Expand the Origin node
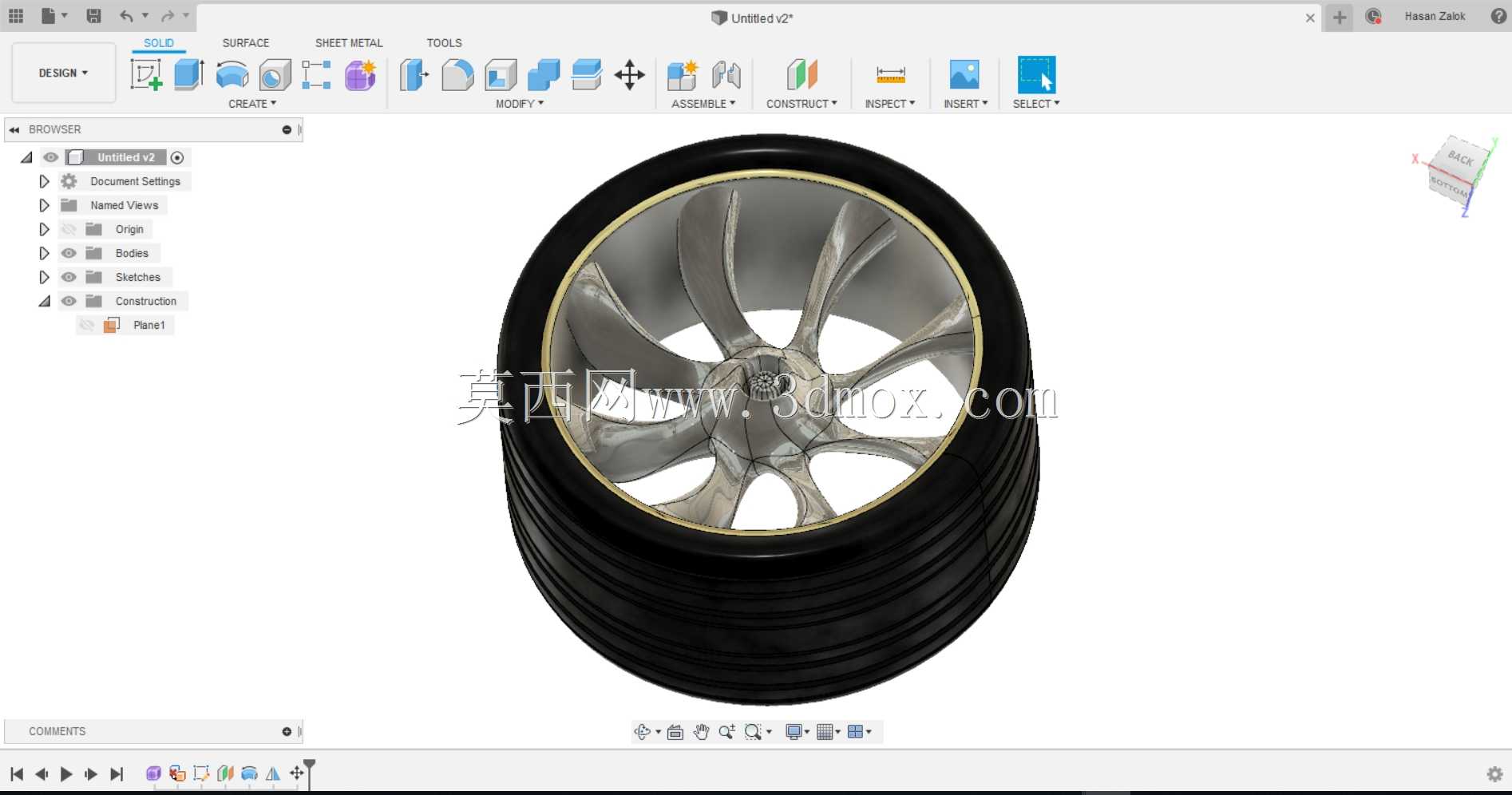The height and width of the screenshot is (795, 1512). (x=44, y=229)
